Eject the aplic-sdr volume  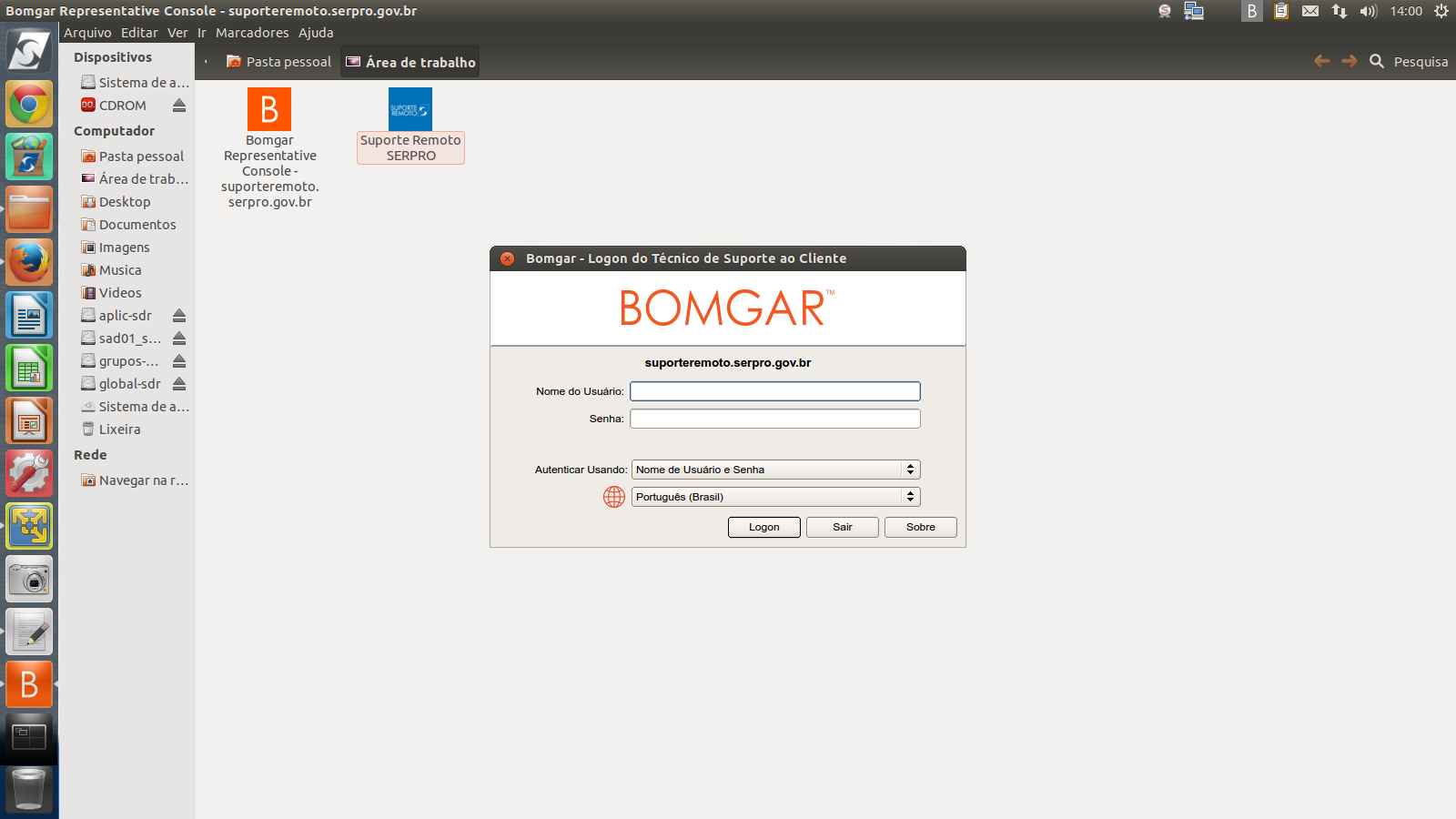tap(179, 316)
